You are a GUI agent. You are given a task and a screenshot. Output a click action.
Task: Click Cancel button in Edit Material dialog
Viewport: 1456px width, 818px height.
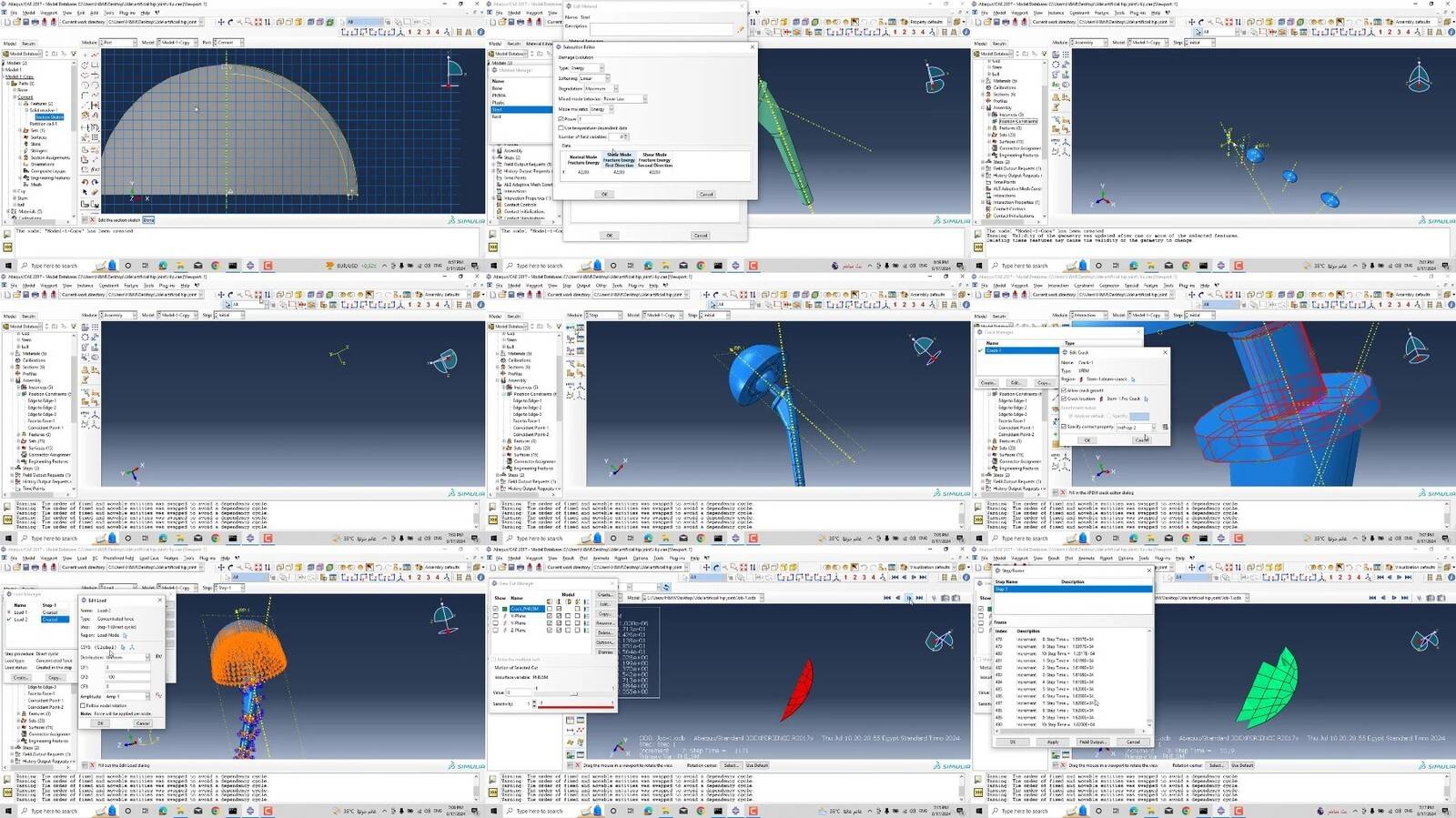tap(701, 236)
